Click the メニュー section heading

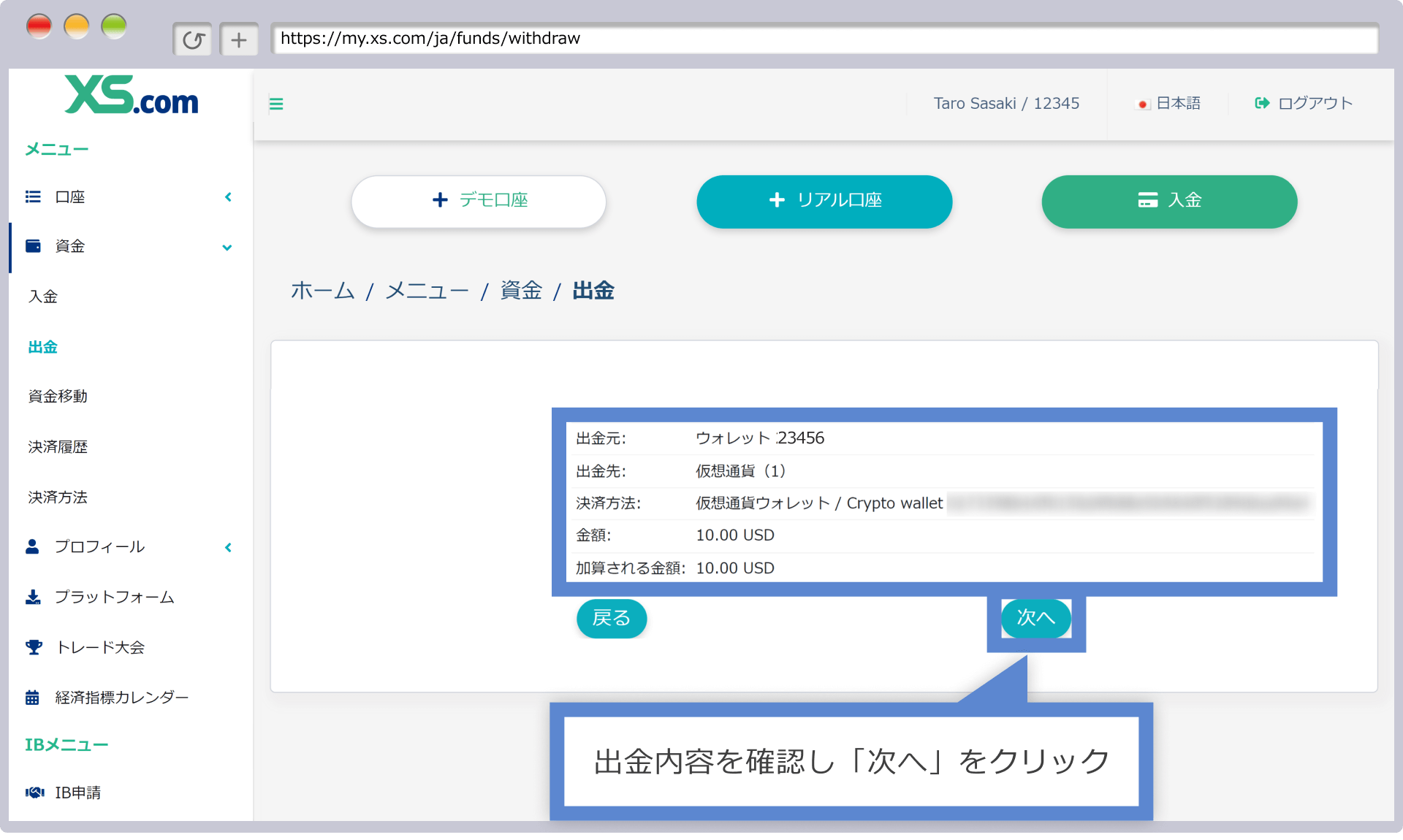pos(57,150)
